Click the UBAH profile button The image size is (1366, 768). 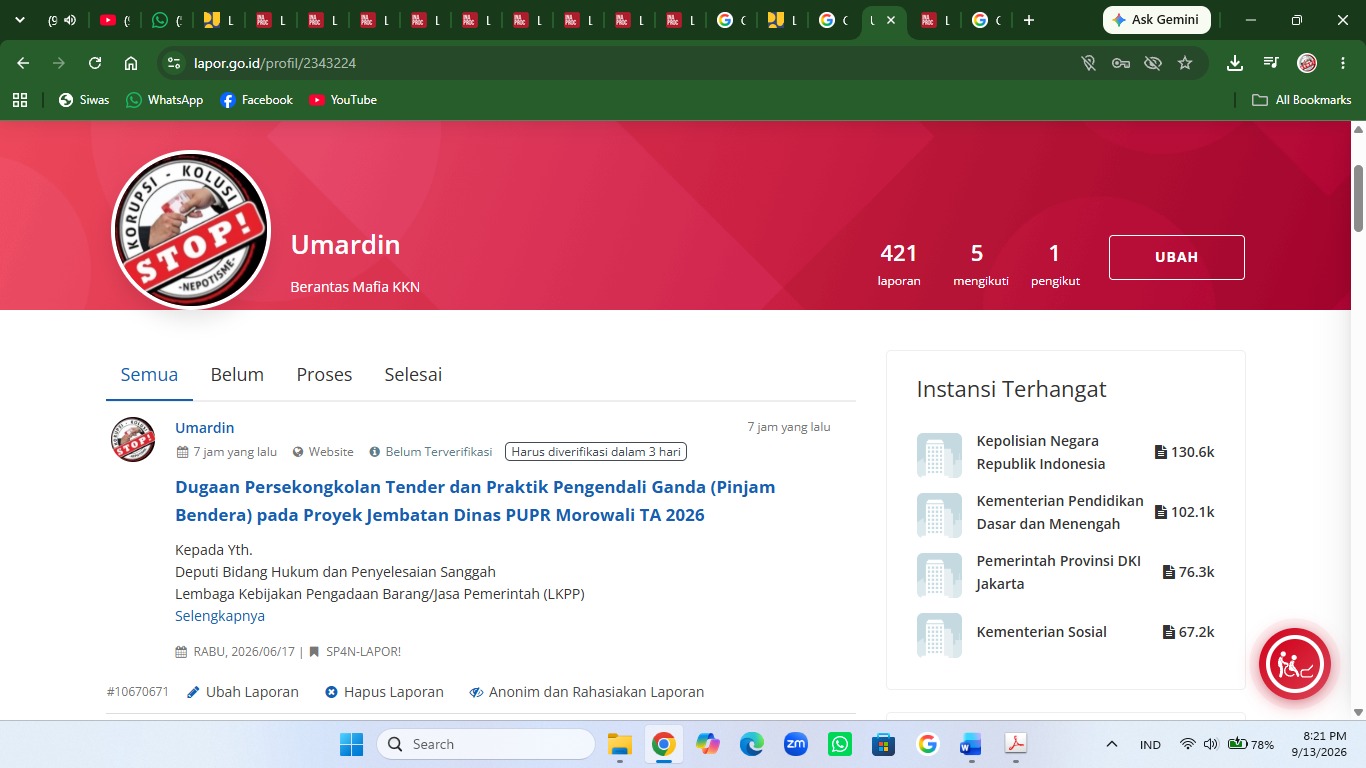point(1177,257)
